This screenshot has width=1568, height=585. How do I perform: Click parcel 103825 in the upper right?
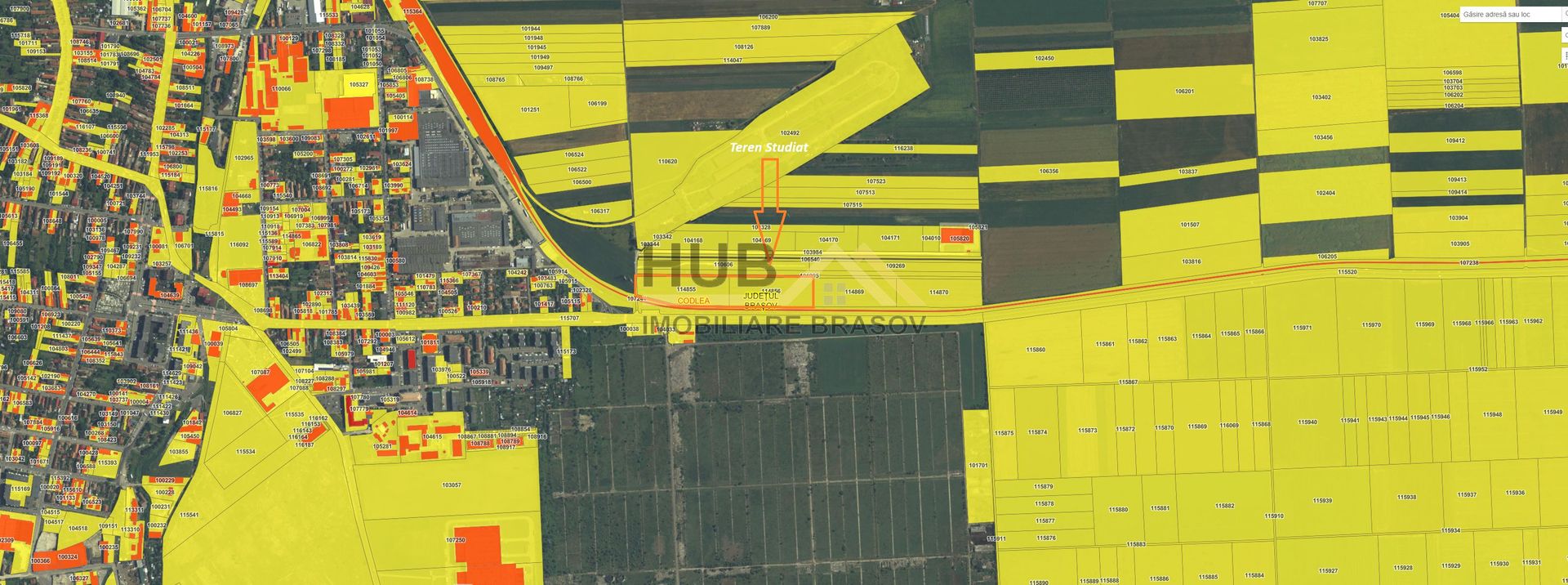click(x=1318, y=39)
